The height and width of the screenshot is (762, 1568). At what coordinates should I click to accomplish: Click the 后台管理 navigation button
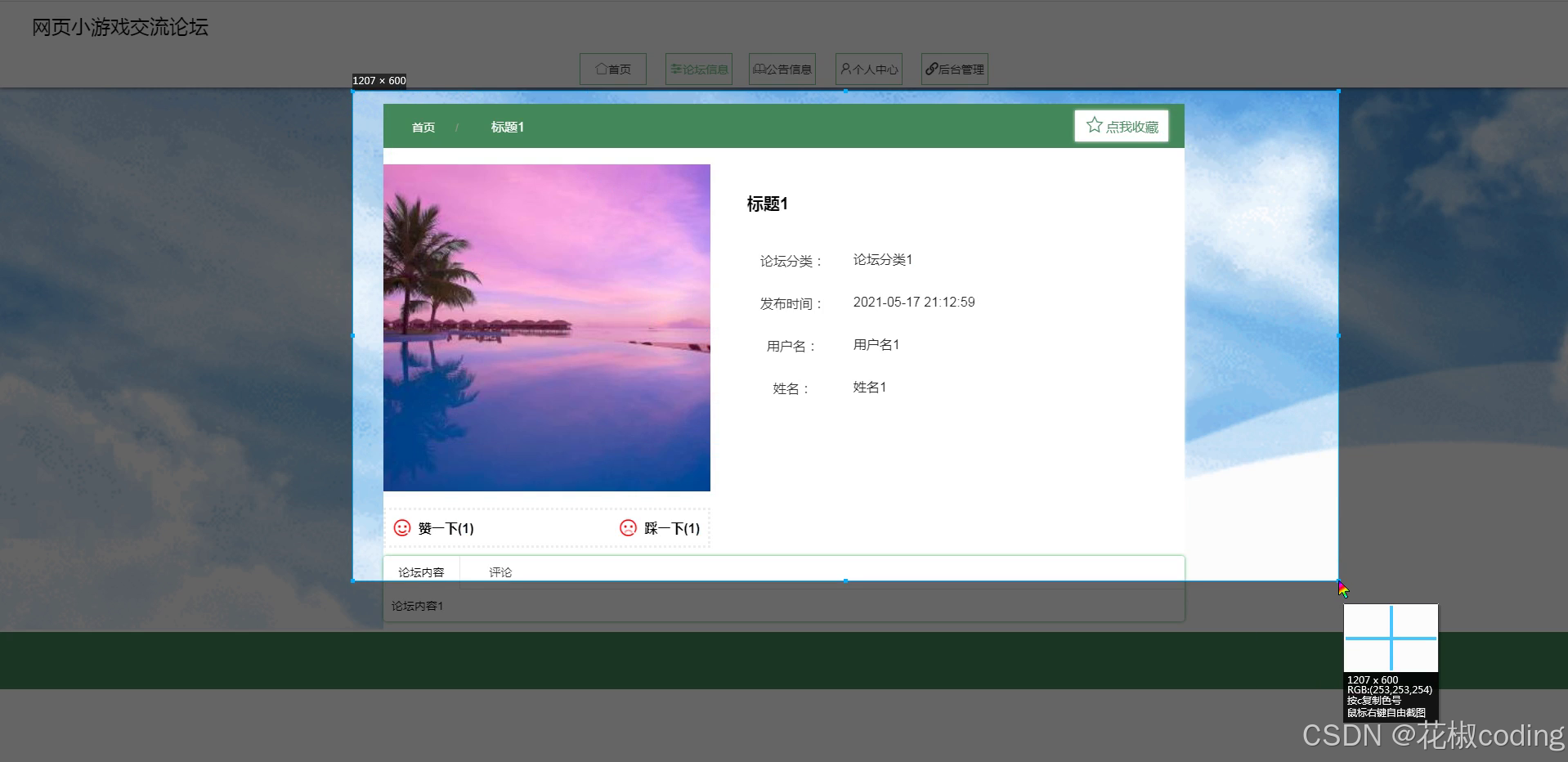[953, 69]
